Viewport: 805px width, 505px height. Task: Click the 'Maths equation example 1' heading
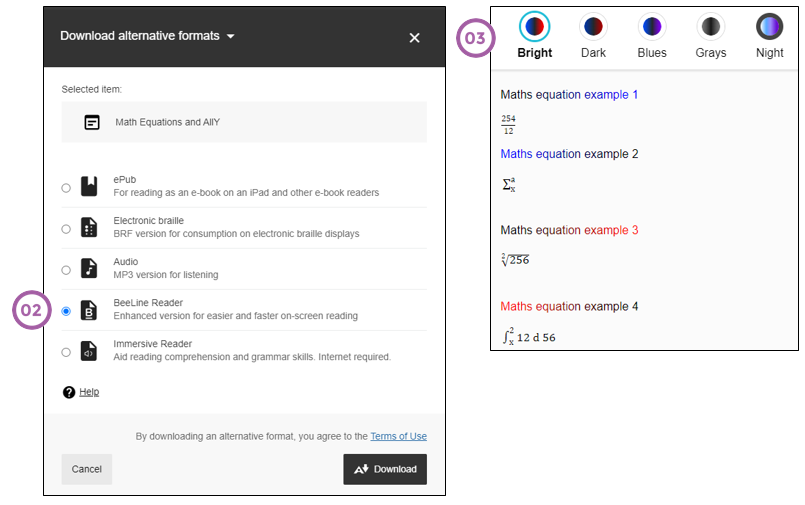(569, 95)
